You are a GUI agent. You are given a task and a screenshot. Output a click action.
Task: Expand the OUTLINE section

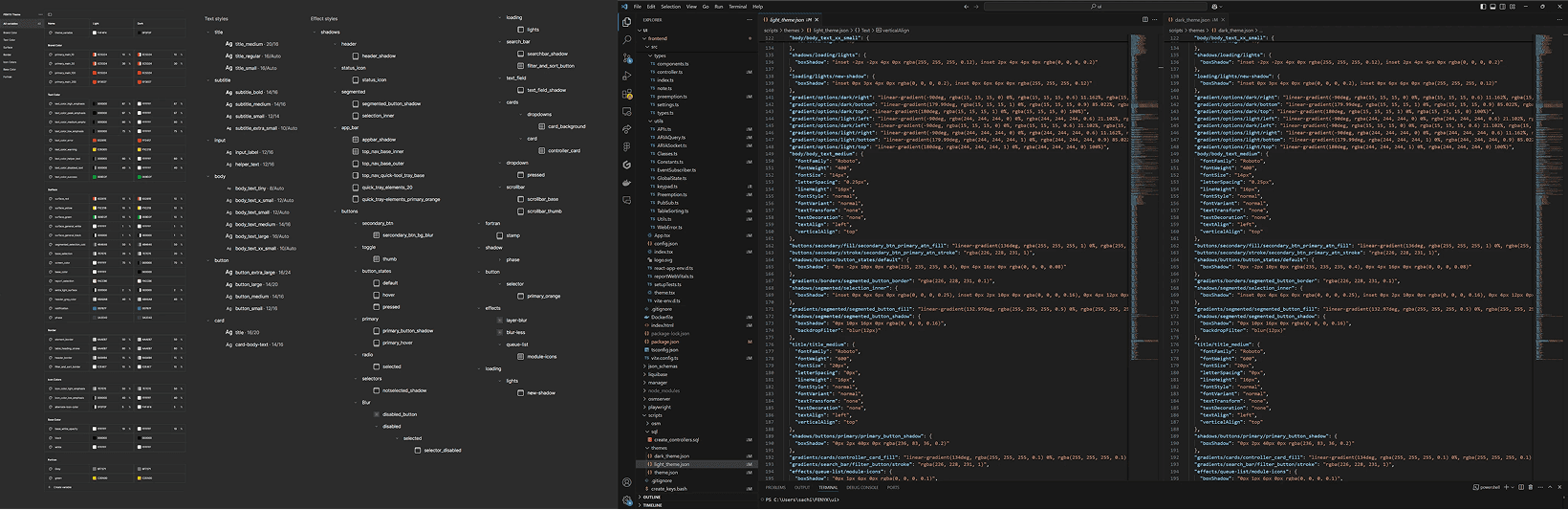point(652,498)
